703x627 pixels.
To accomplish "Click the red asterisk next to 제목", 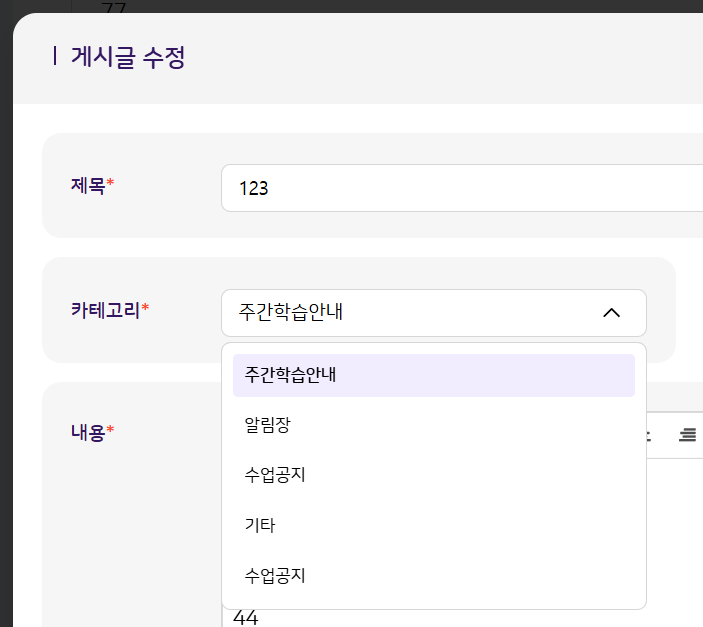I will [111, 185].
